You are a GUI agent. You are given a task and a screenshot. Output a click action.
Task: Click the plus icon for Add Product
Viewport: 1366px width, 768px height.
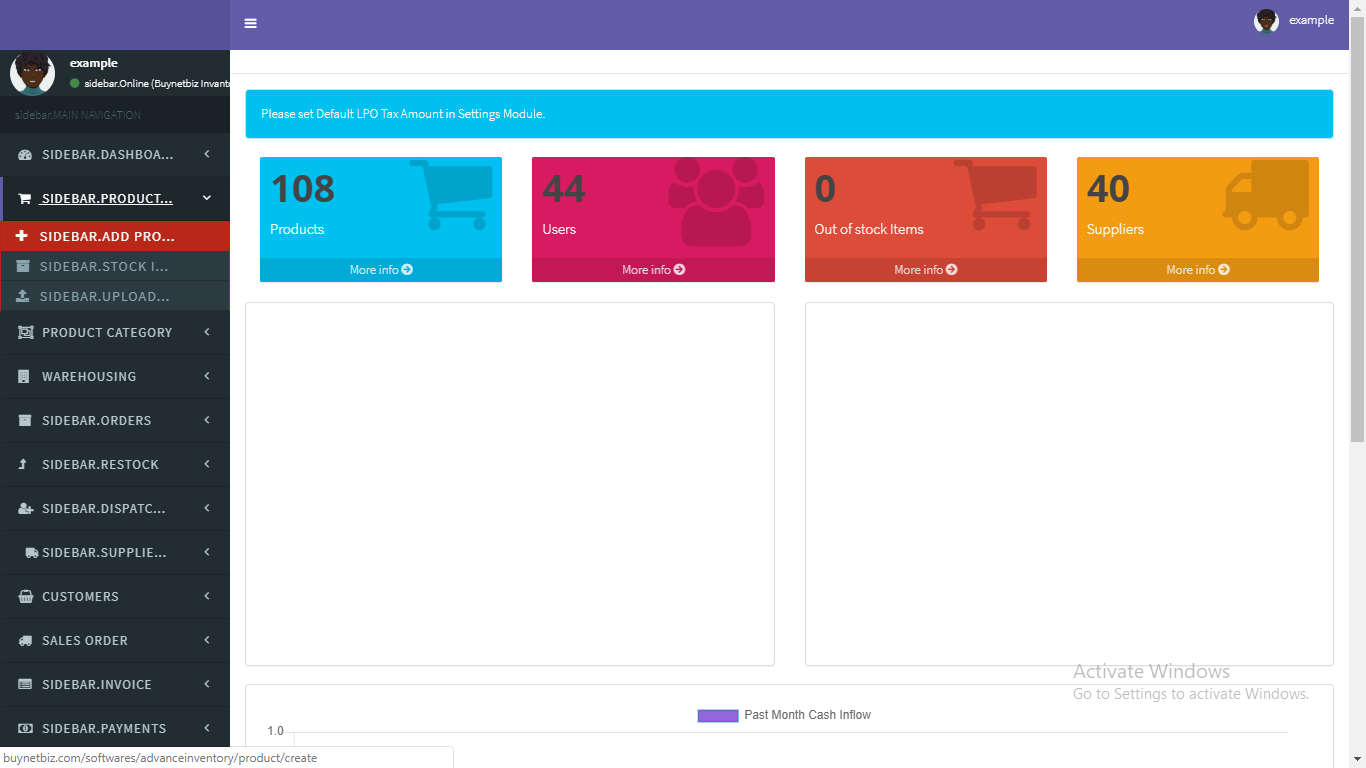click(22, 237)
